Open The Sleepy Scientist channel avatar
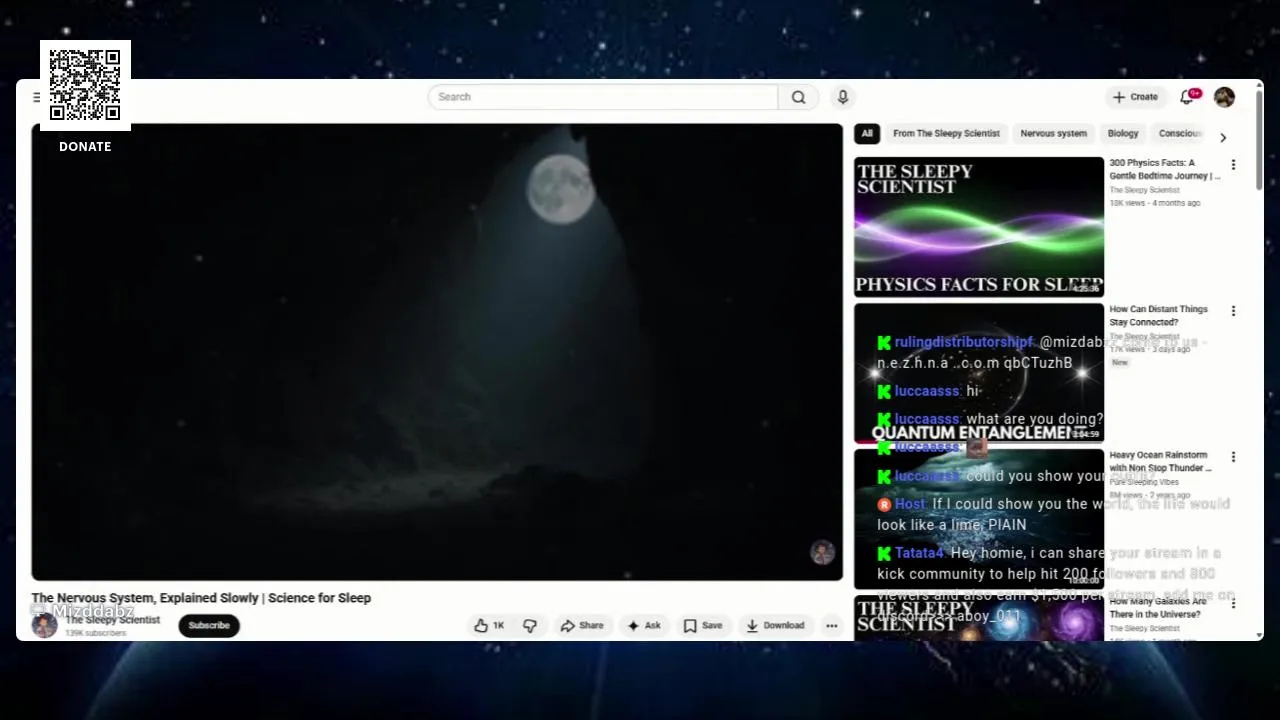This screenshot has width=1280, height=720. 44,626
